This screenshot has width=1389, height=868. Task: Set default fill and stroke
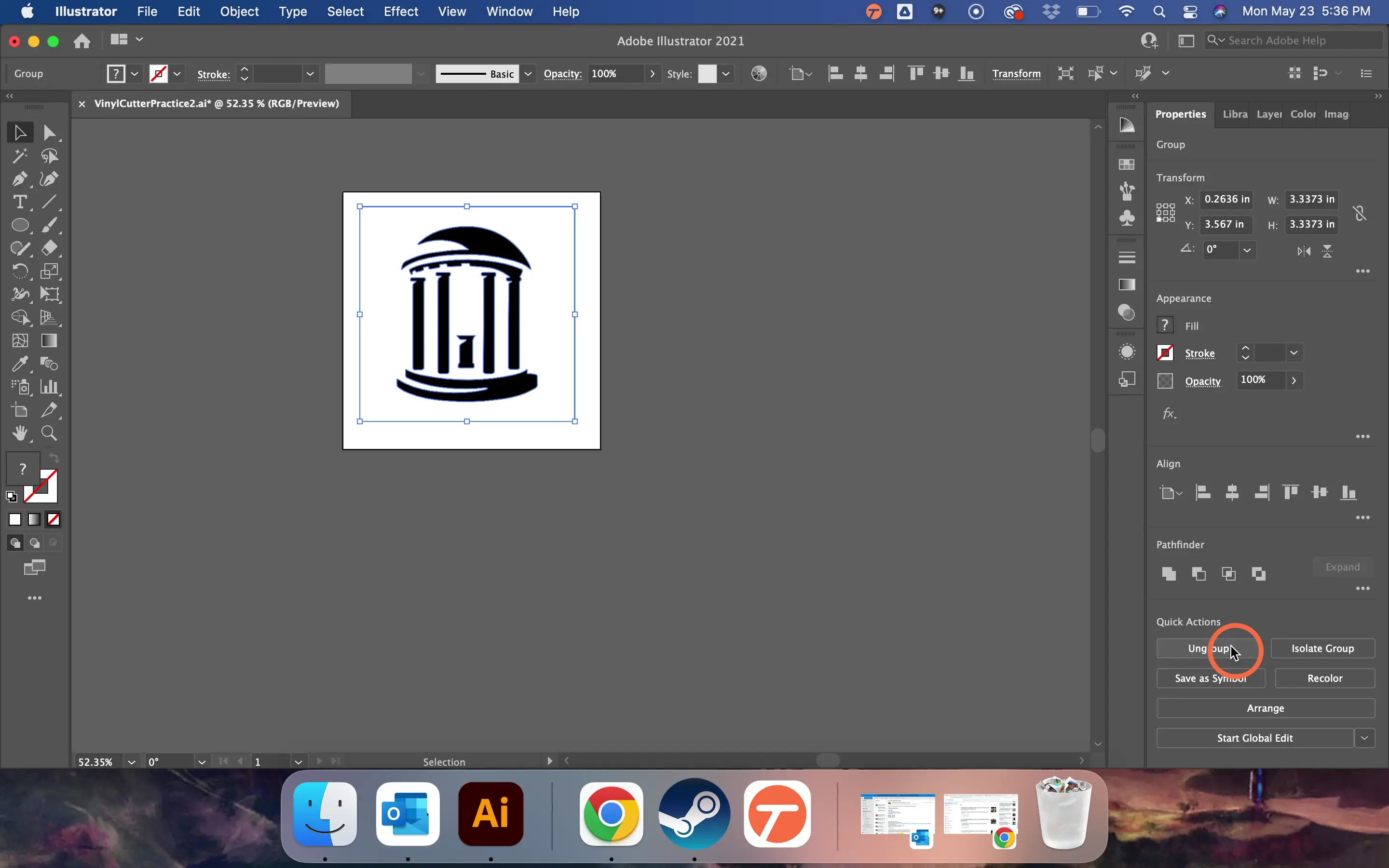(12, 497)
